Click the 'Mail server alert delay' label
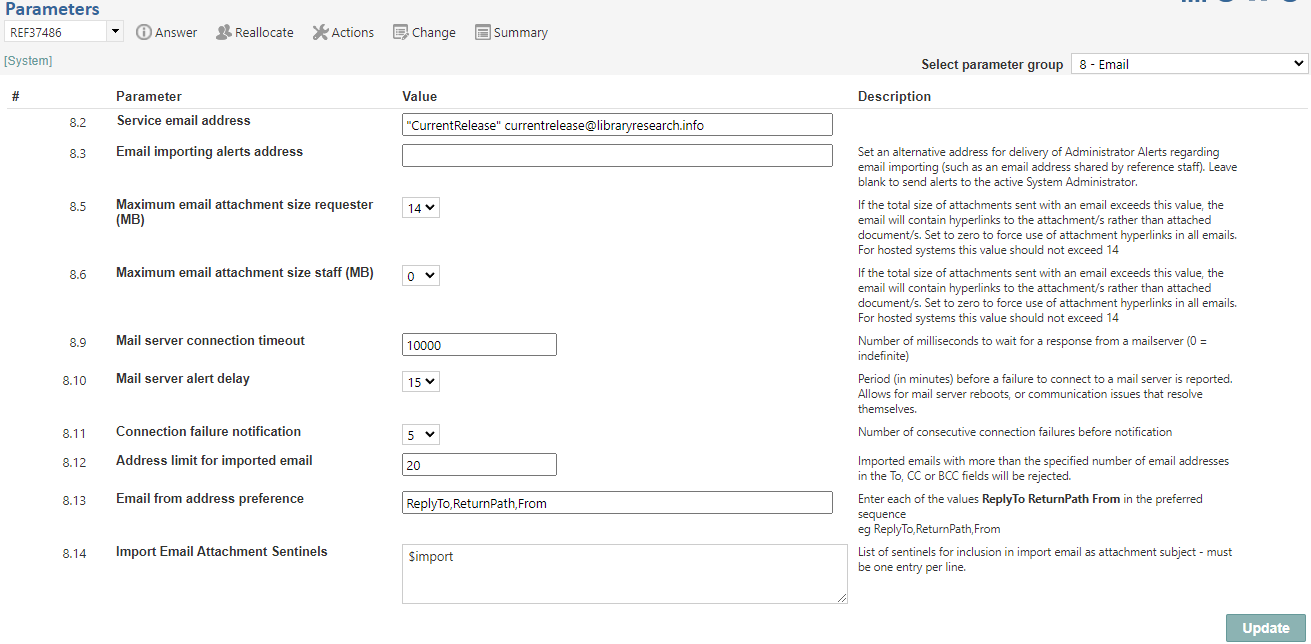 pos(183,378)
